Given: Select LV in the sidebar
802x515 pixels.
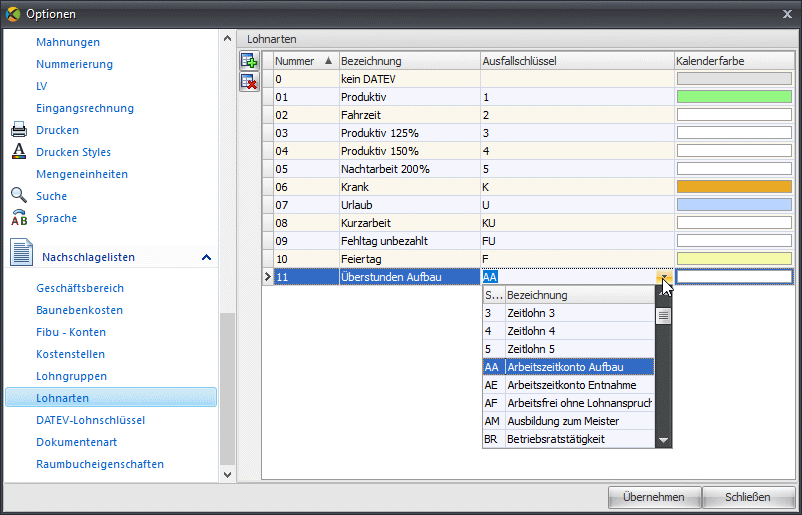Looking at the screenshot, I should 41,86.
